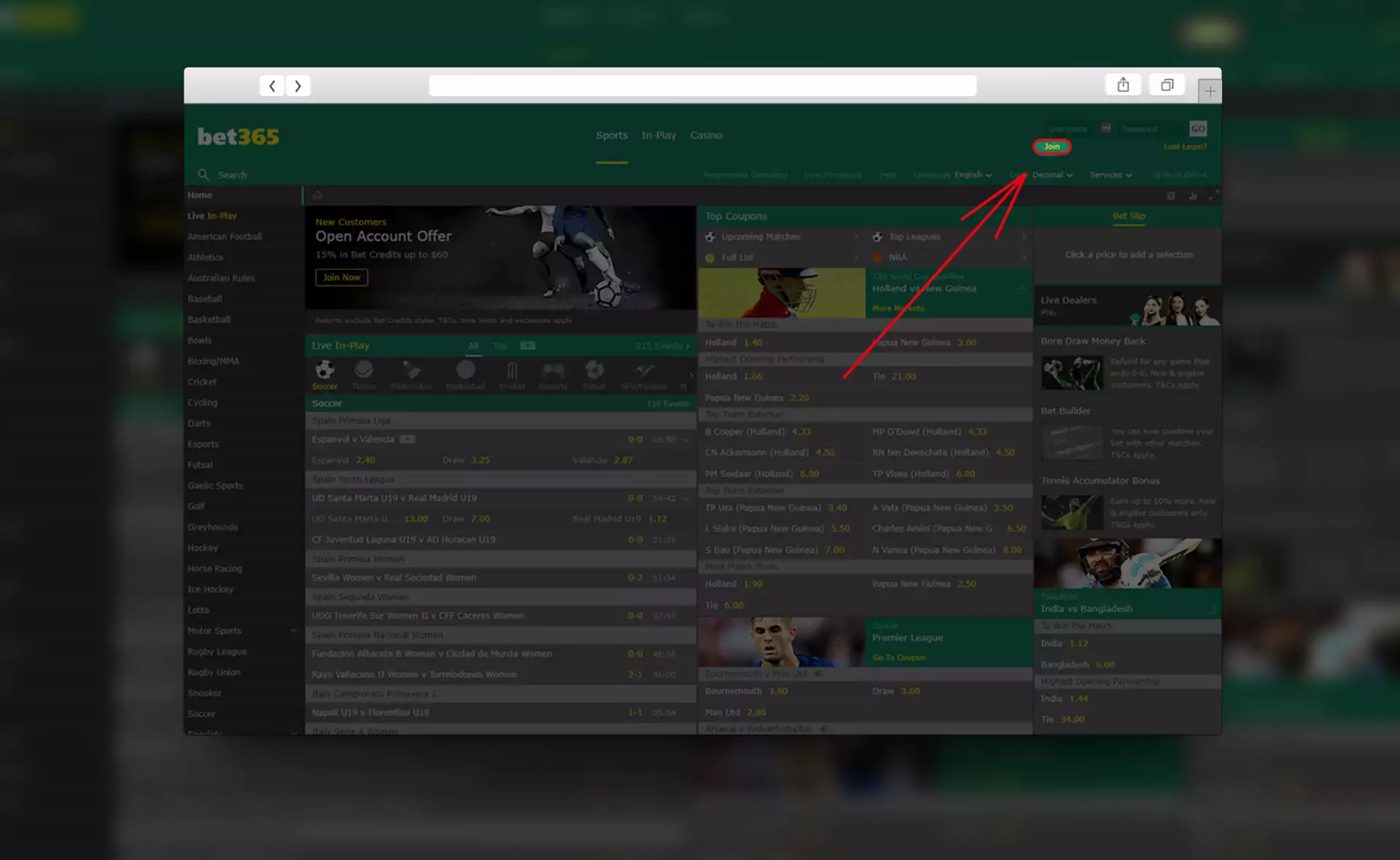This screenshot has height=860, width=1400.
Task: Open the In-Play header tab
Action: (x=658, y=136)
